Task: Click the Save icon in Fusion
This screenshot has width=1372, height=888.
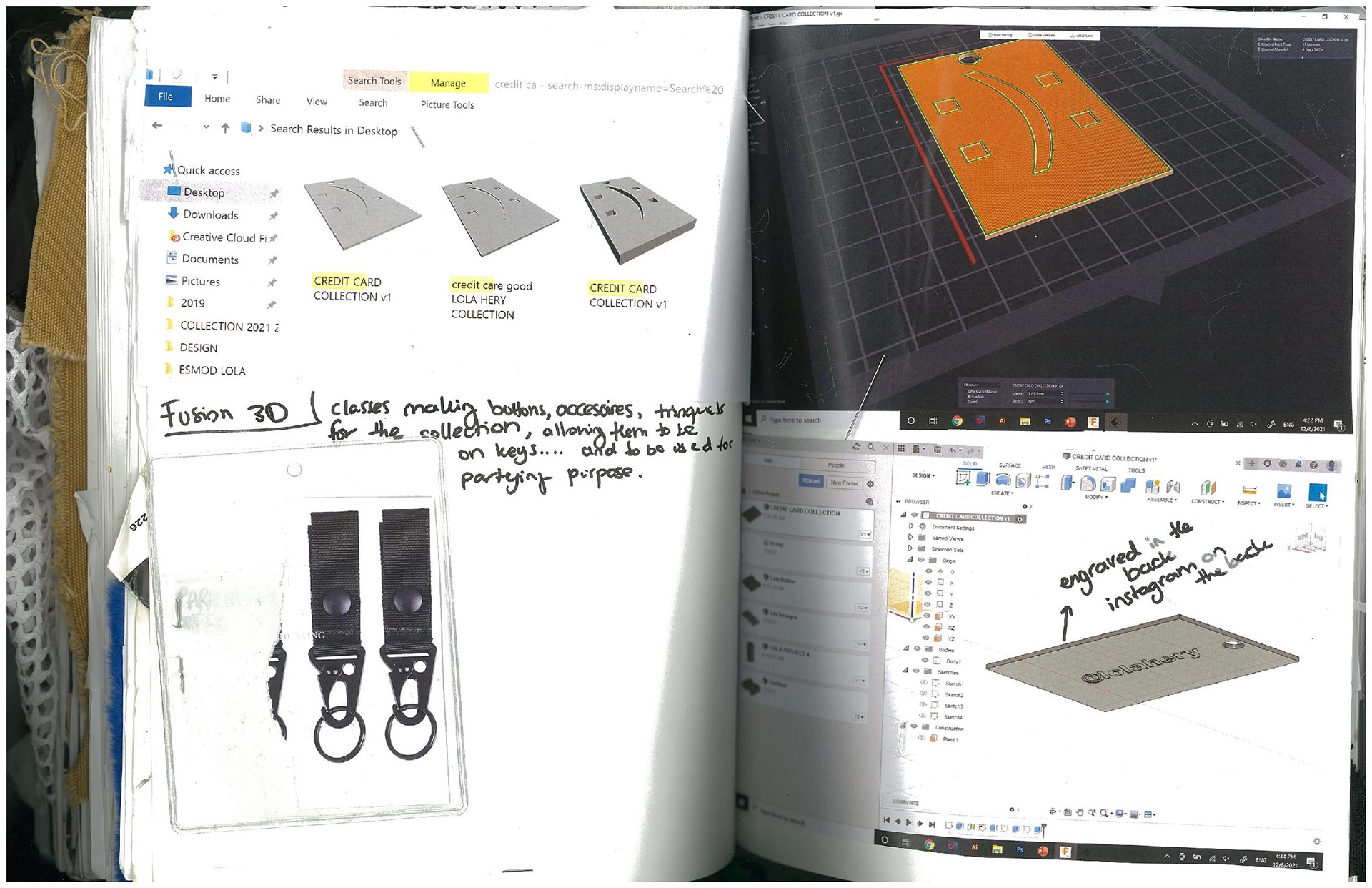Action: 937,449
